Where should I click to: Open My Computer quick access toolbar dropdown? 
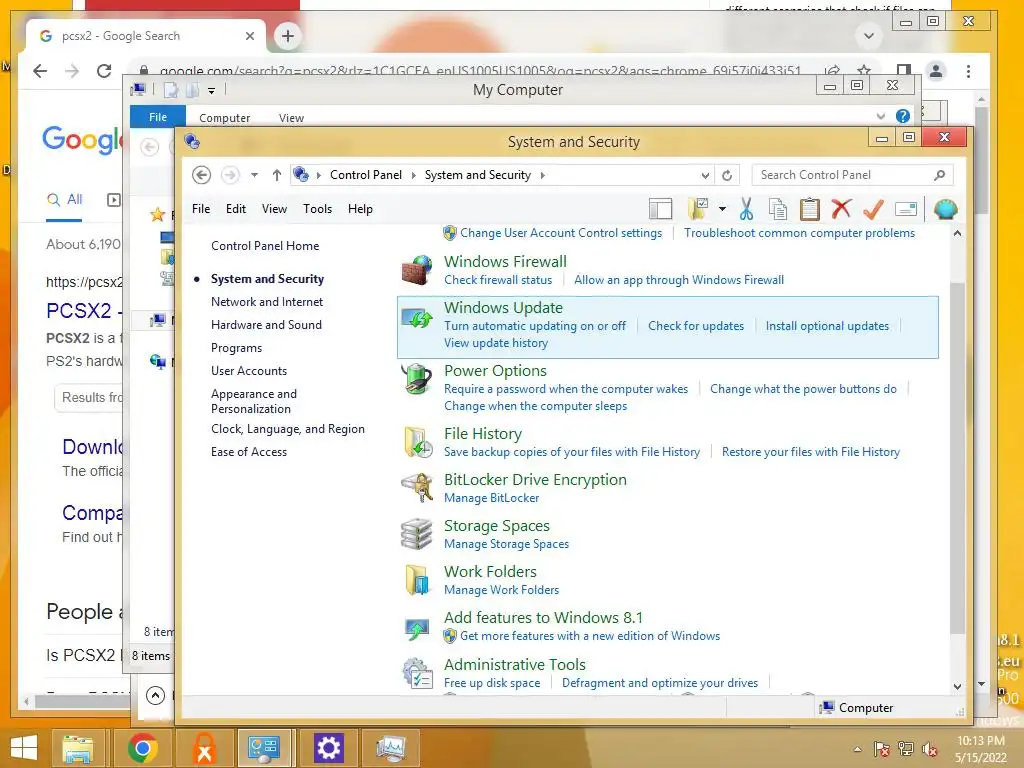click(x=212, y=91)
